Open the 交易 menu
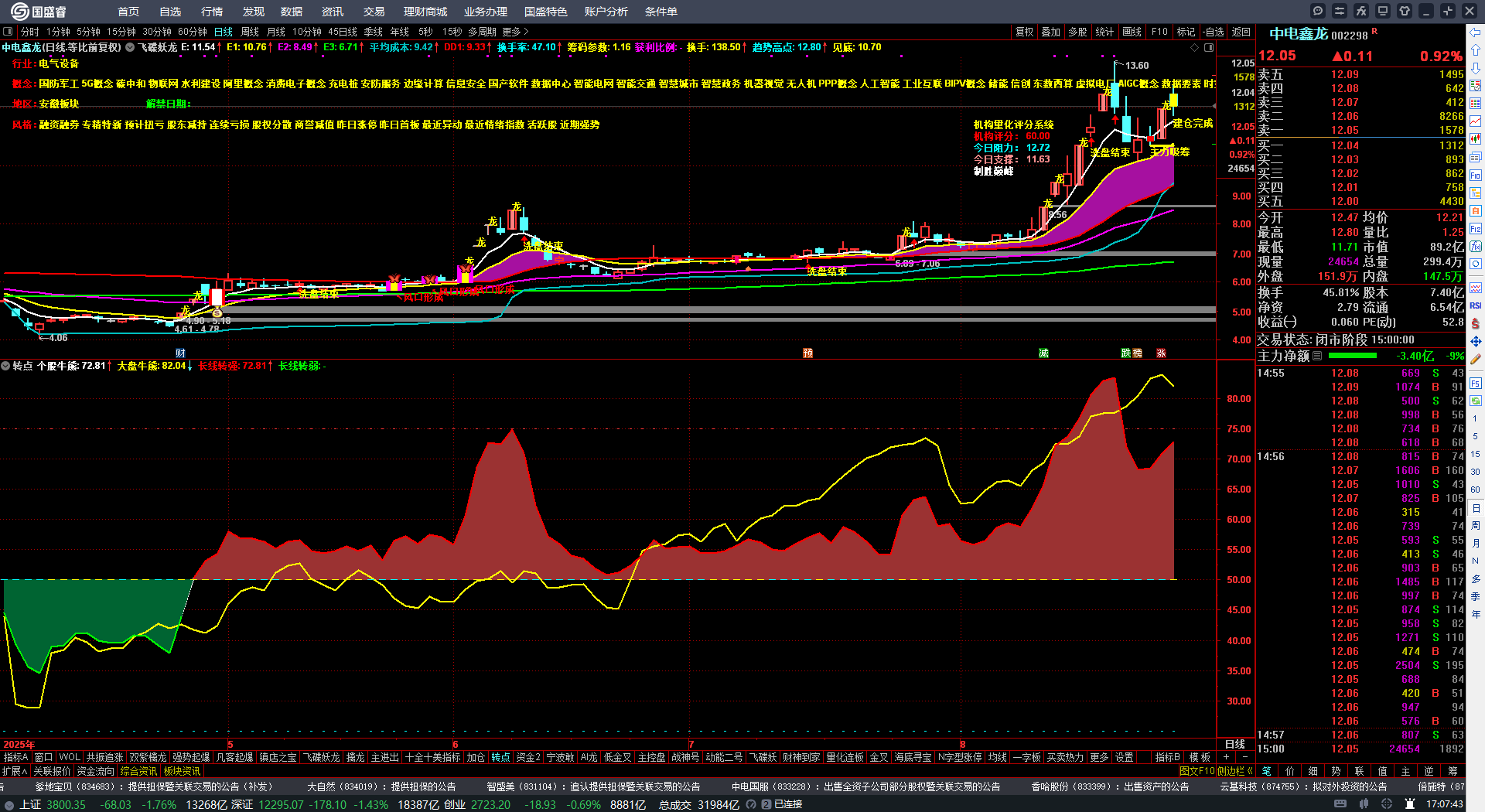 tap(374, 12)
